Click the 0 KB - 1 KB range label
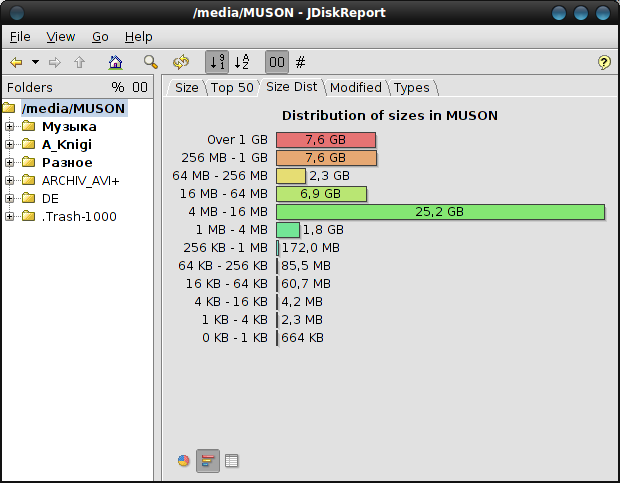The image size is (620, 483). coord(235,338)
